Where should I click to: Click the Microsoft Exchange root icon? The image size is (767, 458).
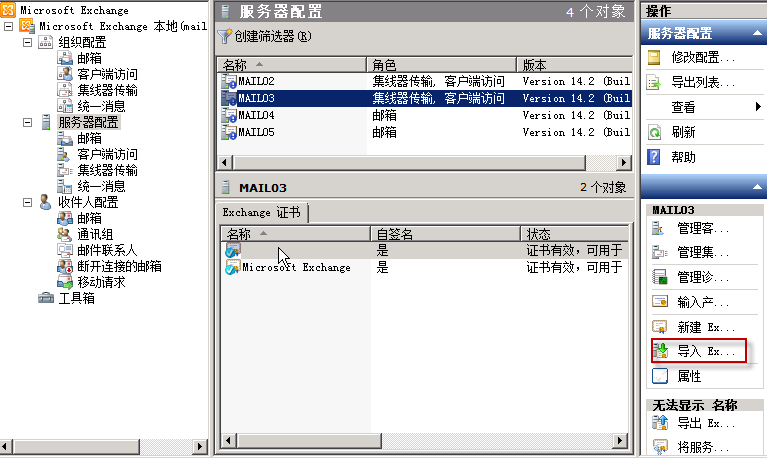[8, 9]
